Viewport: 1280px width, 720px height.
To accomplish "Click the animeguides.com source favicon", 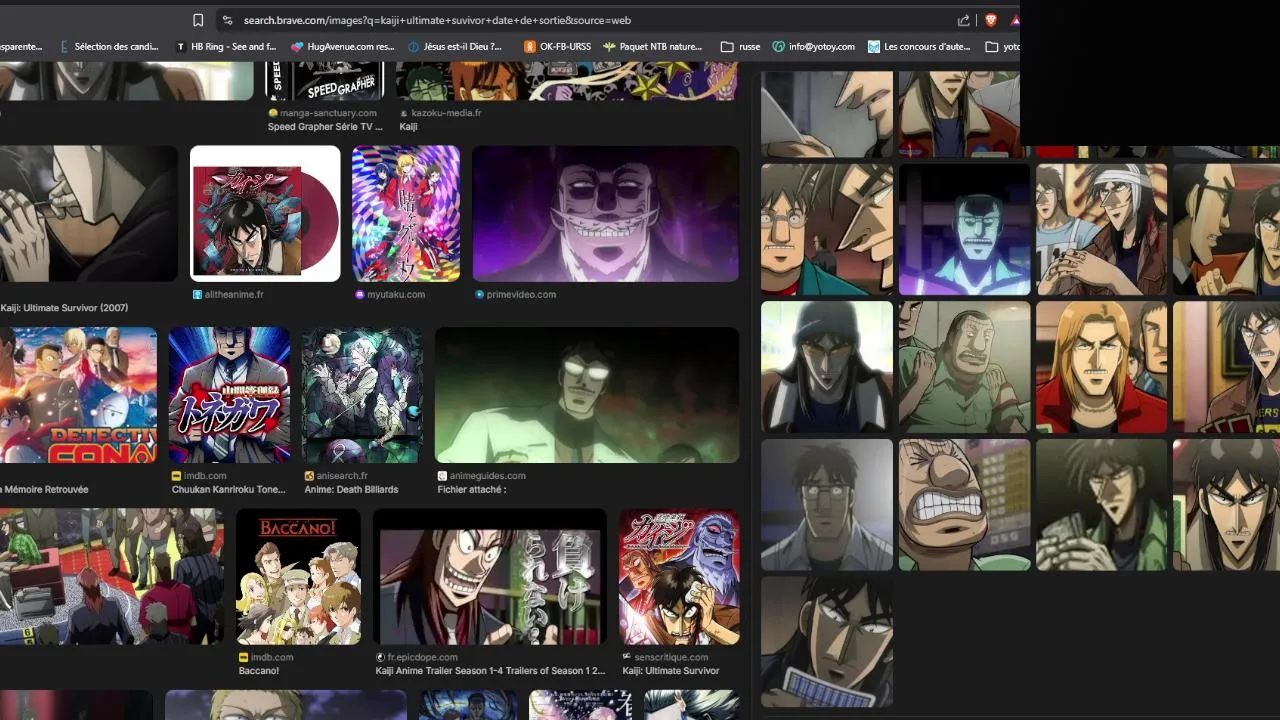I will 442,476.
